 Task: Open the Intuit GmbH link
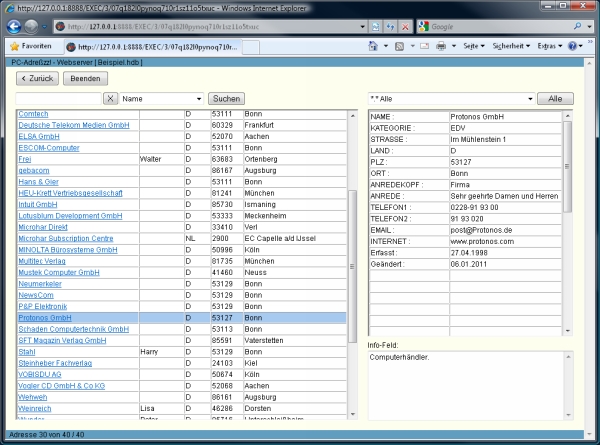pos(38,205)
